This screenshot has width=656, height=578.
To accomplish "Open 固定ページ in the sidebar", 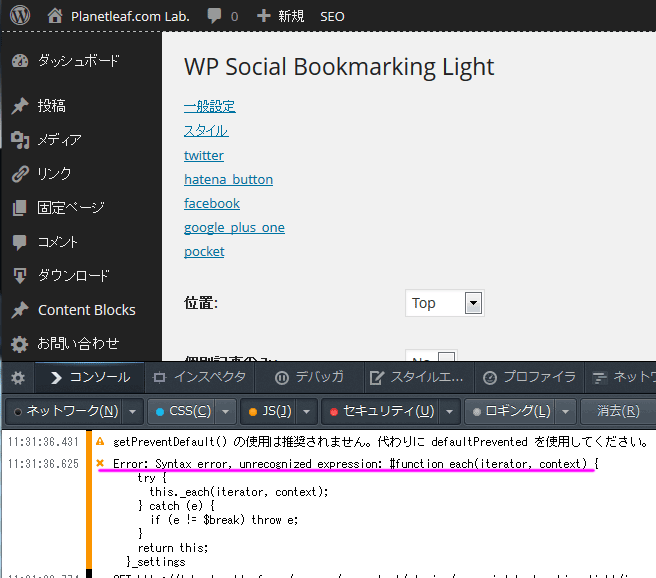I will click(x=71, y=207).
